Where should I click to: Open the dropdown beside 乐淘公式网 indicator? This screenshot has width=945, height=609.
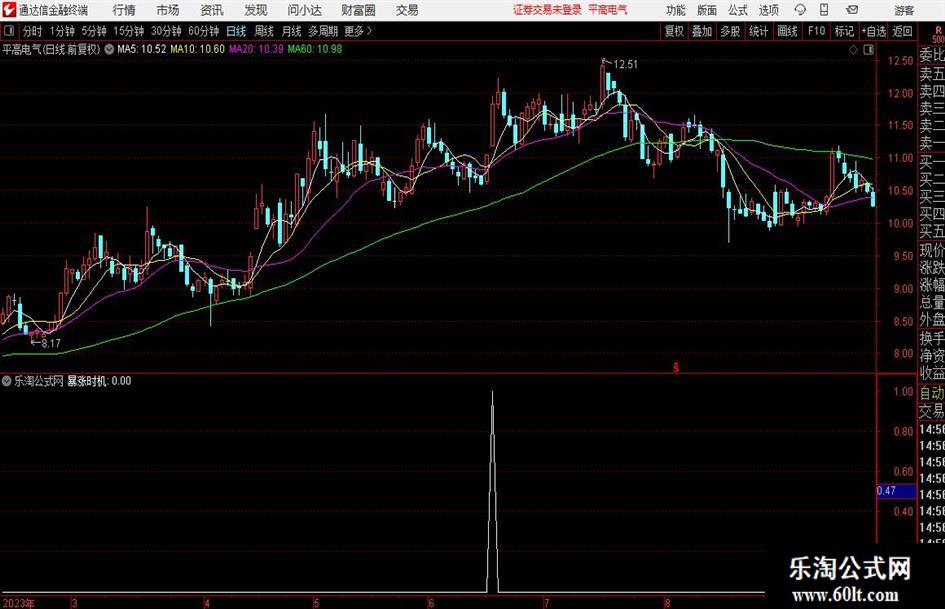(7, 381)
